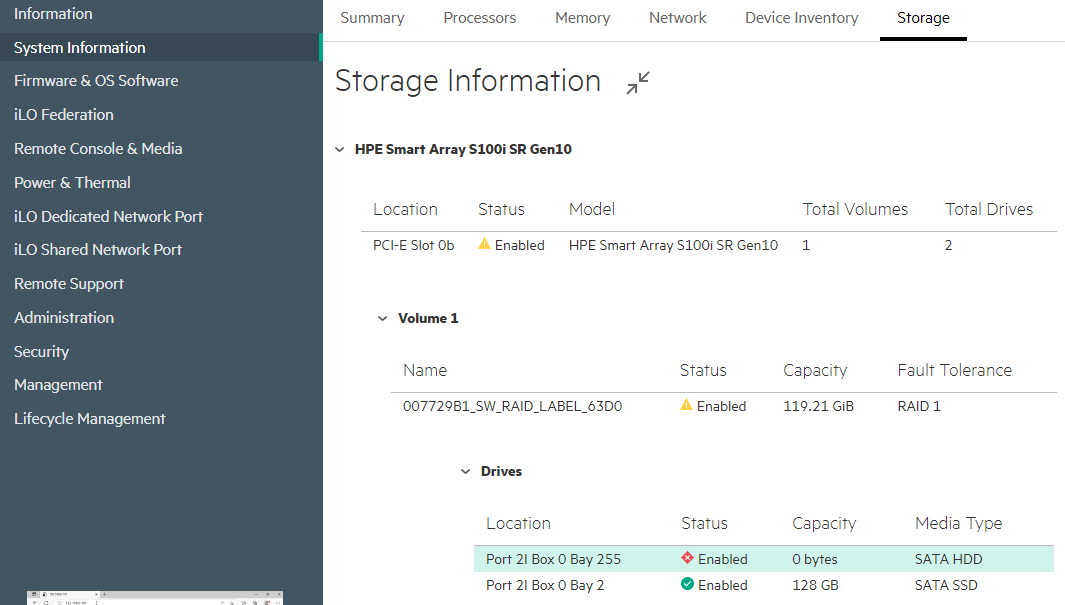Image resolution: width=1065 pixels, height=605 pixels.
Task: Switch to the Device Inventory tab
Action: tap(801, 18)
